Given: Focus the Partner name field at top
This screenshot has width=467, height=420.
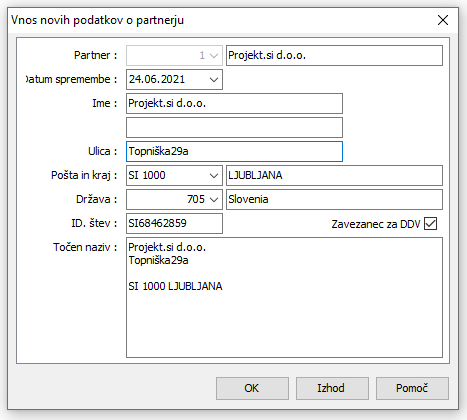Looking at the screenshot, I should (334, 55).
